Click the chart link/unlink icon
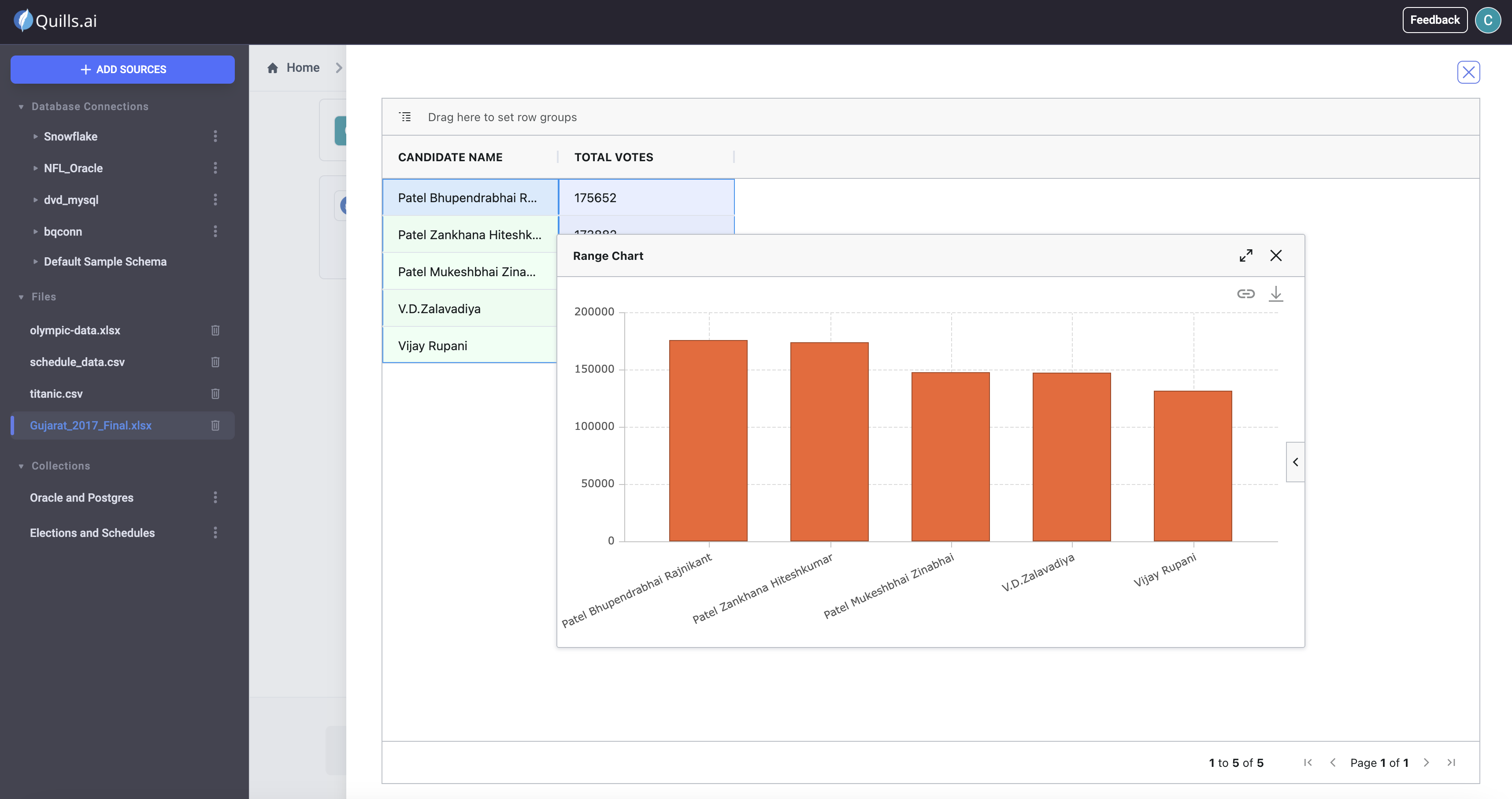 point(1245,294)
